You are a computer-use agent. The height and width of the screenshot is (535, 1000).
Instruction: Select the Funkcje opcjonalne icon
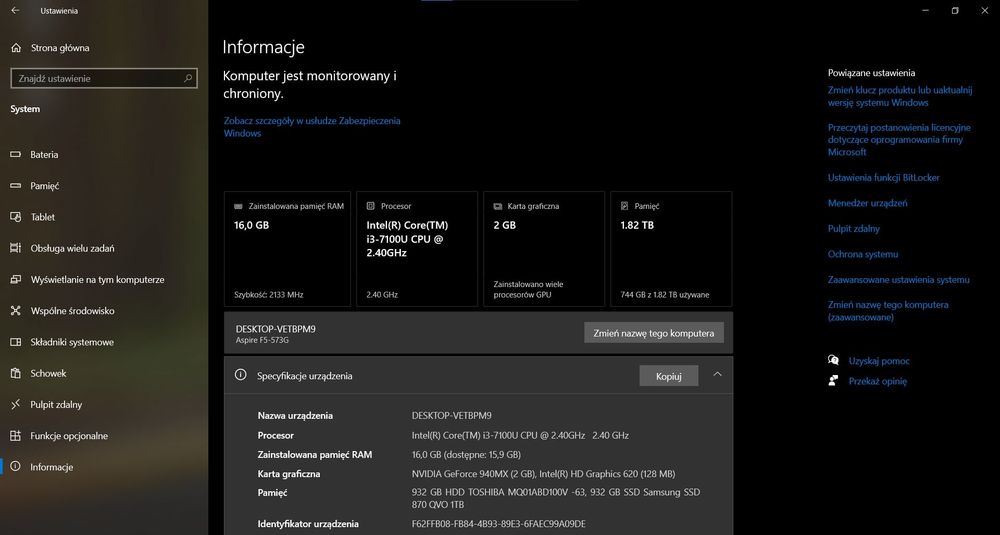coord(16,436)
